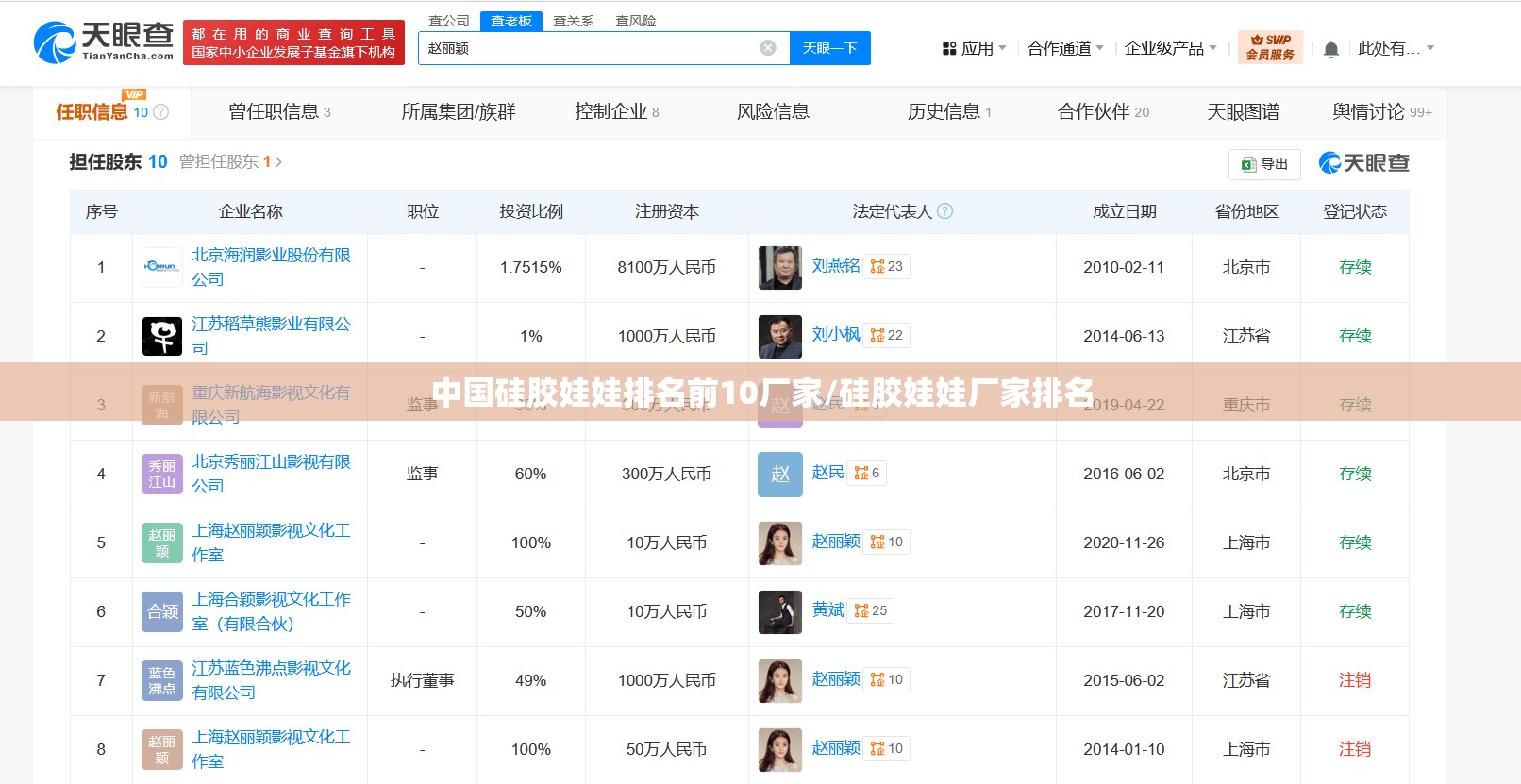Click the help icon beside 任职信息
The height and width of the screenshot is (784, 1521).
(161, 112)
